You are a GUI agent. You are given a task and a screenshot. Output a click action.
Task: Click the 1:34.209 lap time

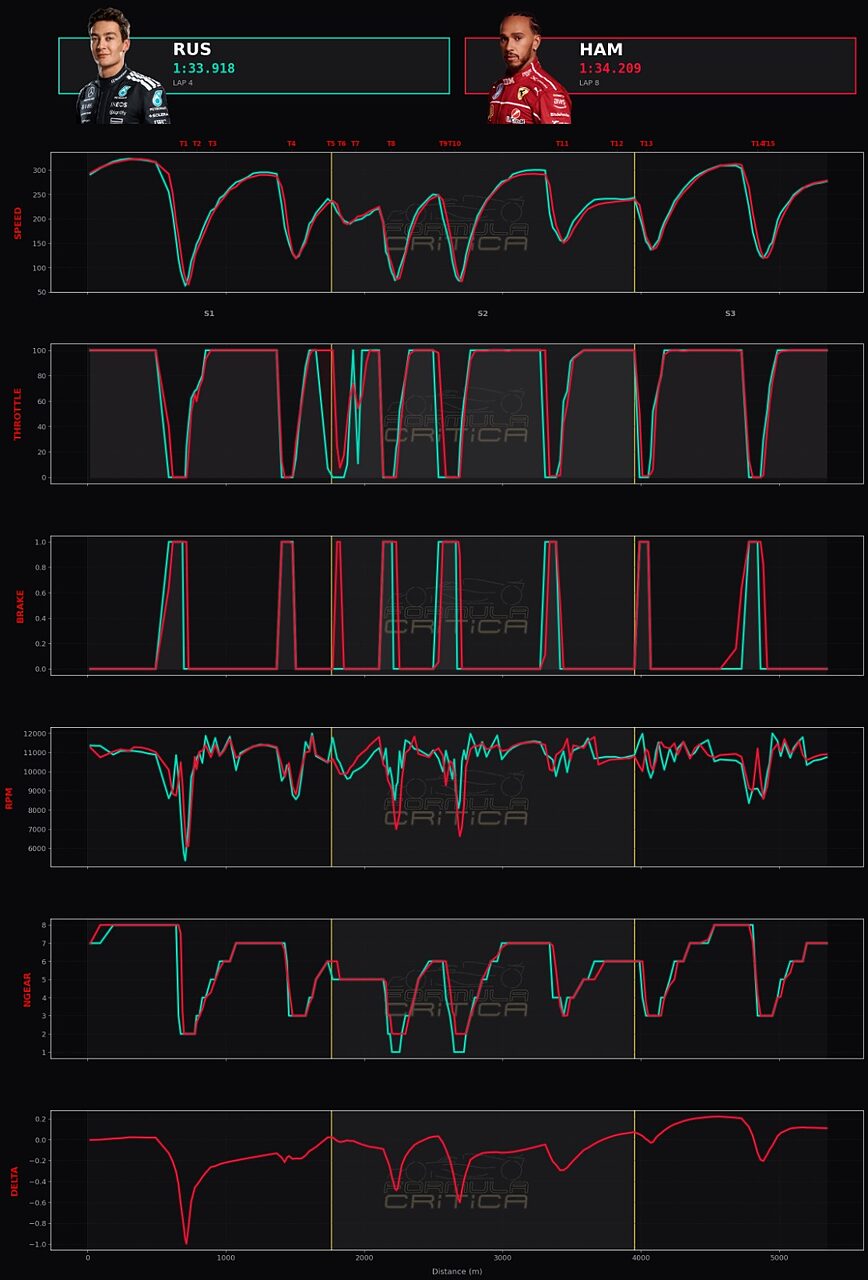[610, 68]
